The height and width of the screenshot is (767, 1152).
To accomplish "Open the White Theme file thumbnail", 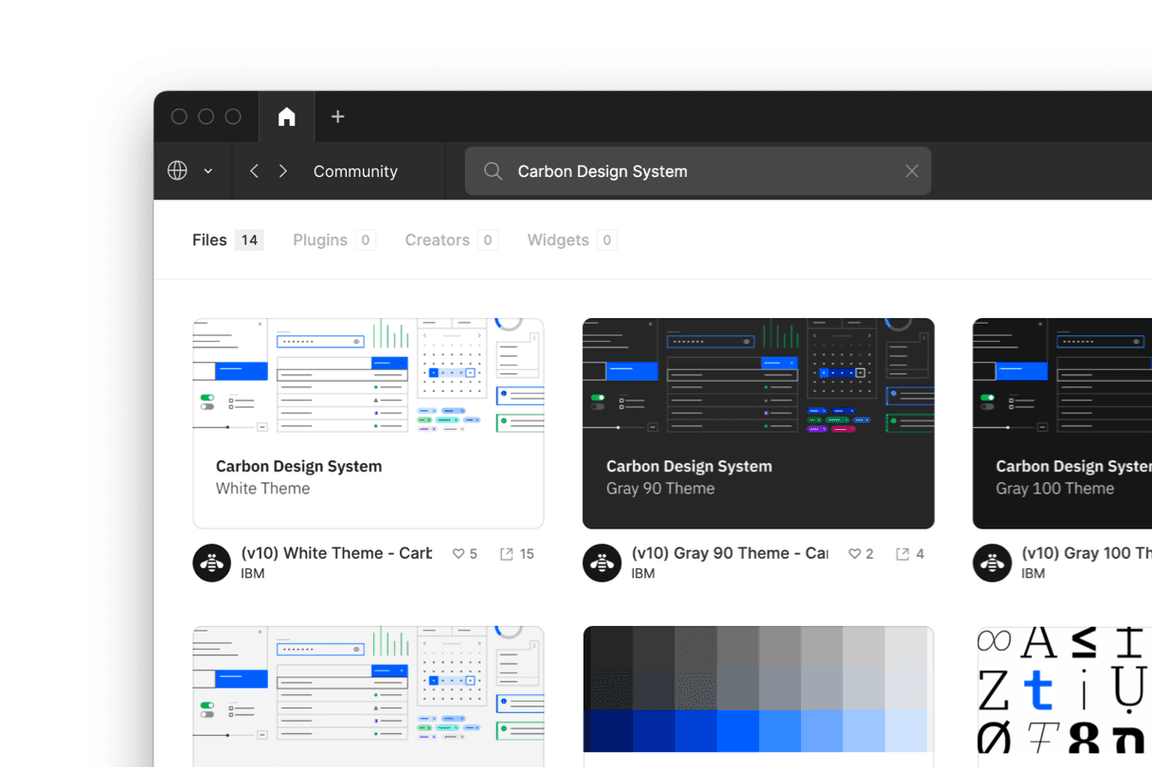I will tap(368, 423).
